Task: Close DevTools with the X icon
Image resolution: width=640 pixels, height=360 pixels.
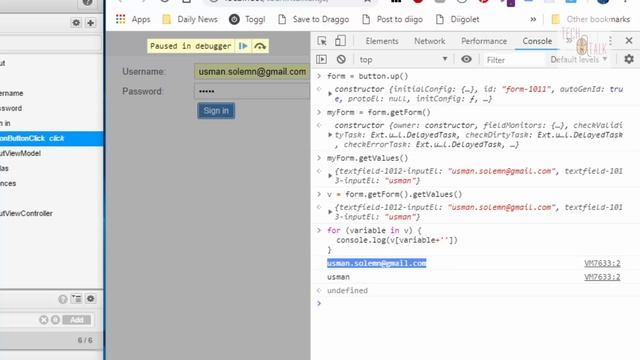Action: coord(629,40)
